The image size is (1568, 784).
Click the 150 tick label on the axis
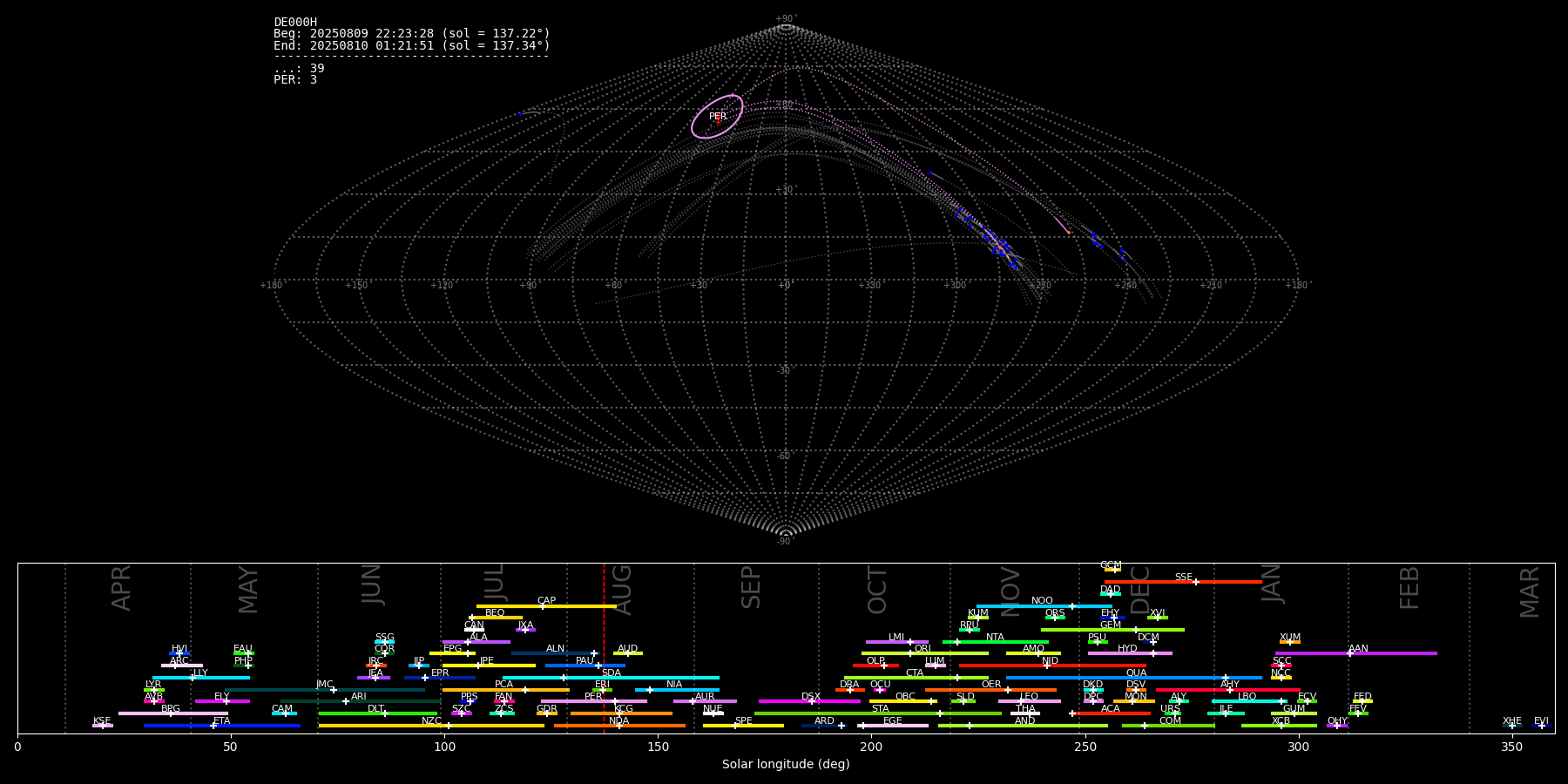coord(658,747)
